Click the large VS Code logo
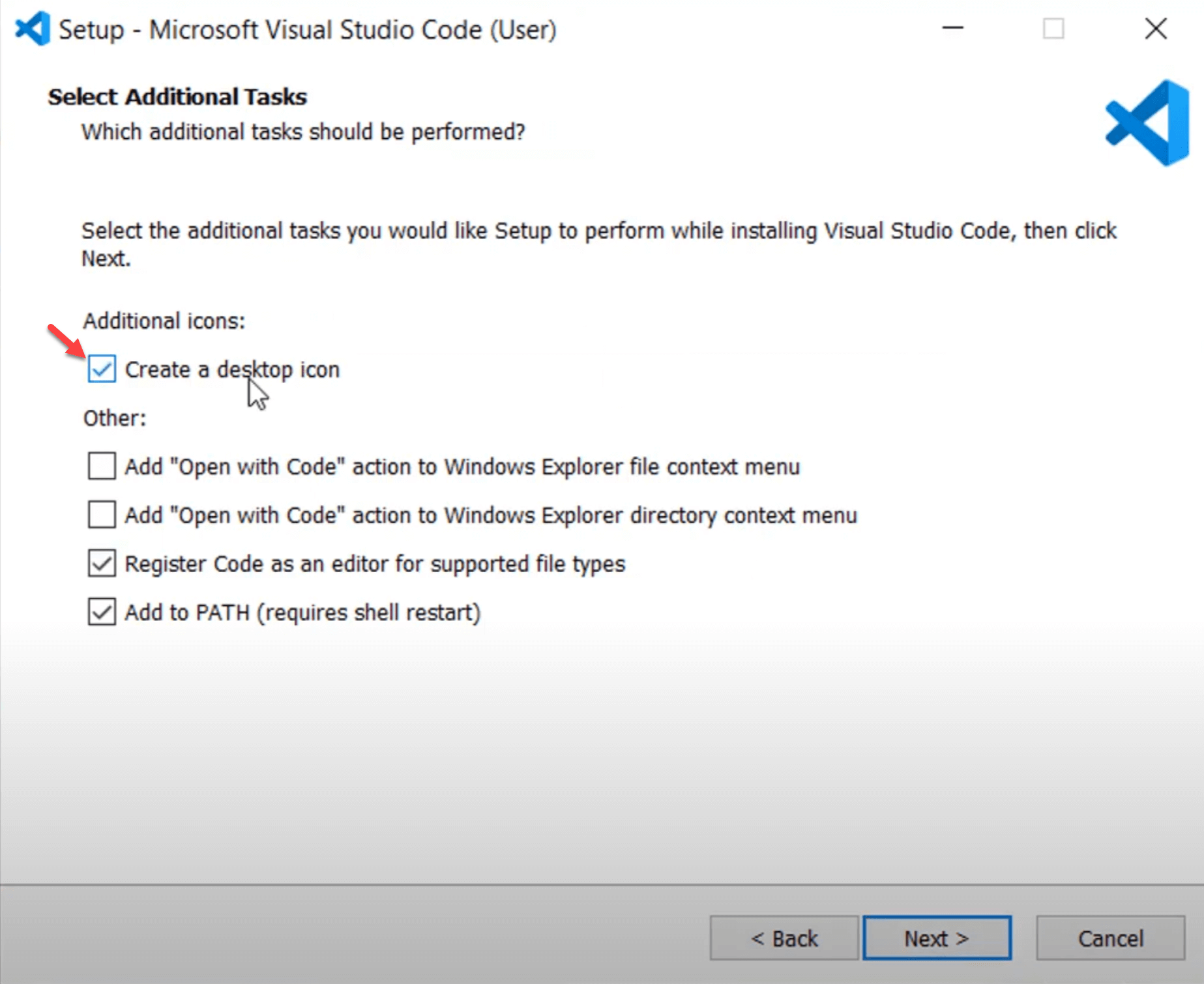The image size is (1204, 984). coord(1147,123)
